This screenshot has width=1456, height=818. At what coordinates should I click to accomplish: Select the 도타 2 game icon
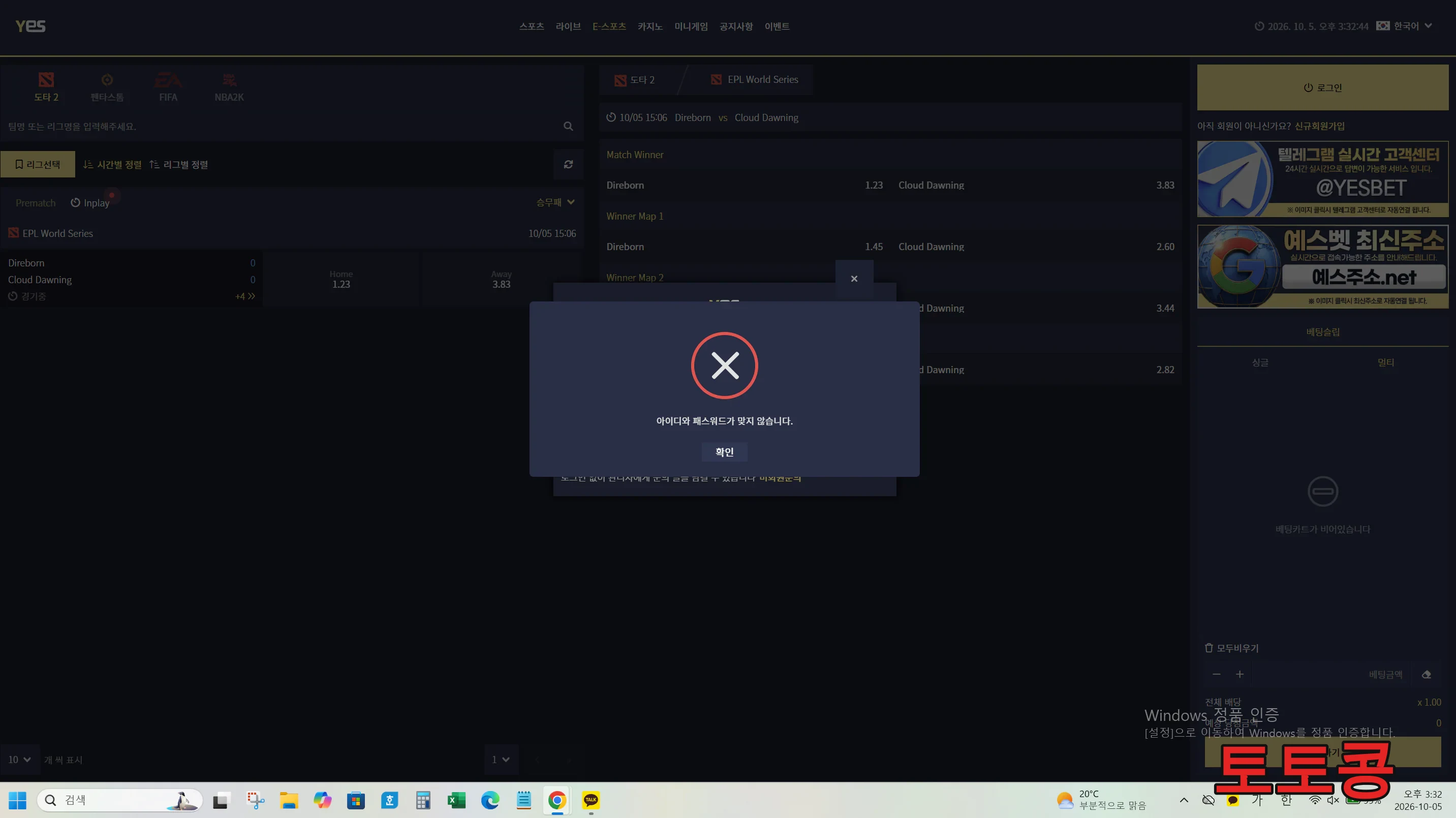46,87
